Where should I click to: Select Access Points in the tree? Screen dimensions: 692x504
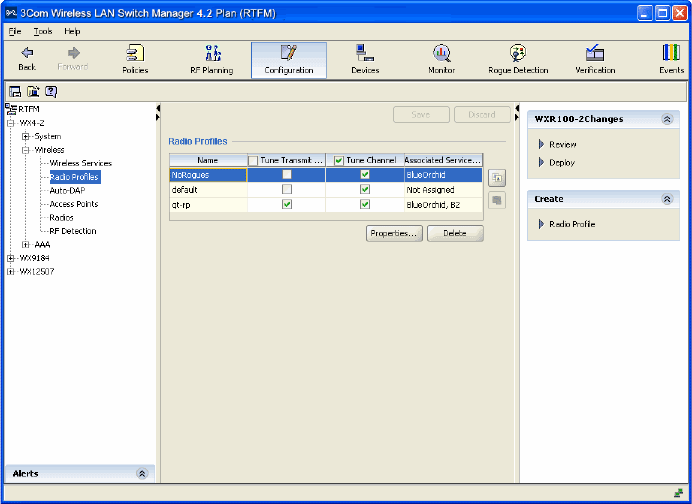click(x=74, y=204)
